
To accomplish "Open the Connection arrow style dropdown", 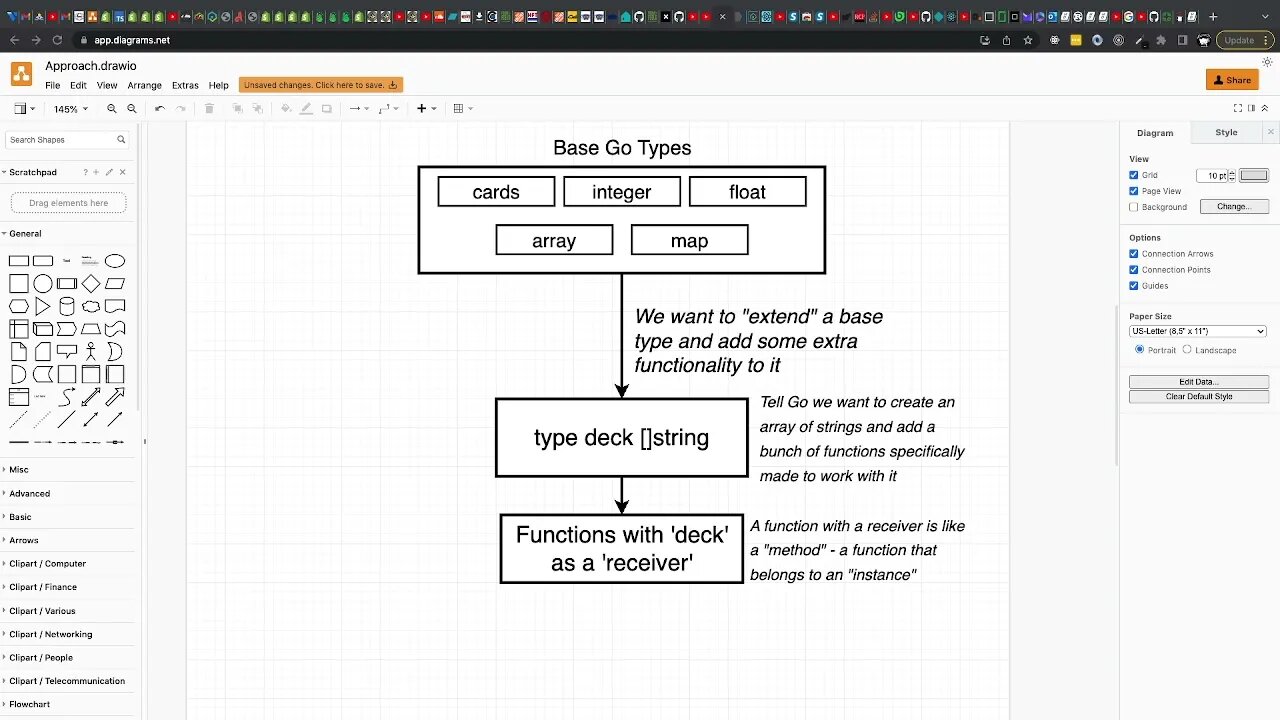I will point(359,109).
